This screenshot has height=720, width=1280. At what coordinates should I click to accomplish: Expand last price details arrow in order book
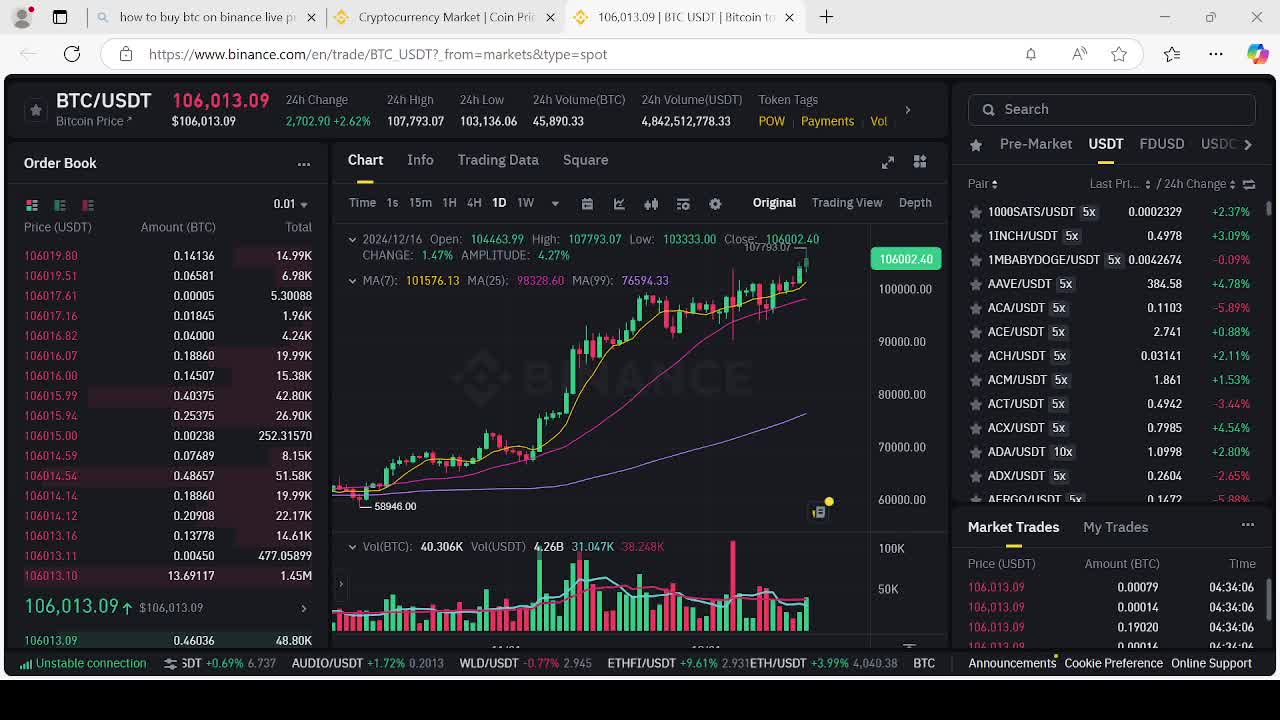[304, 608]
